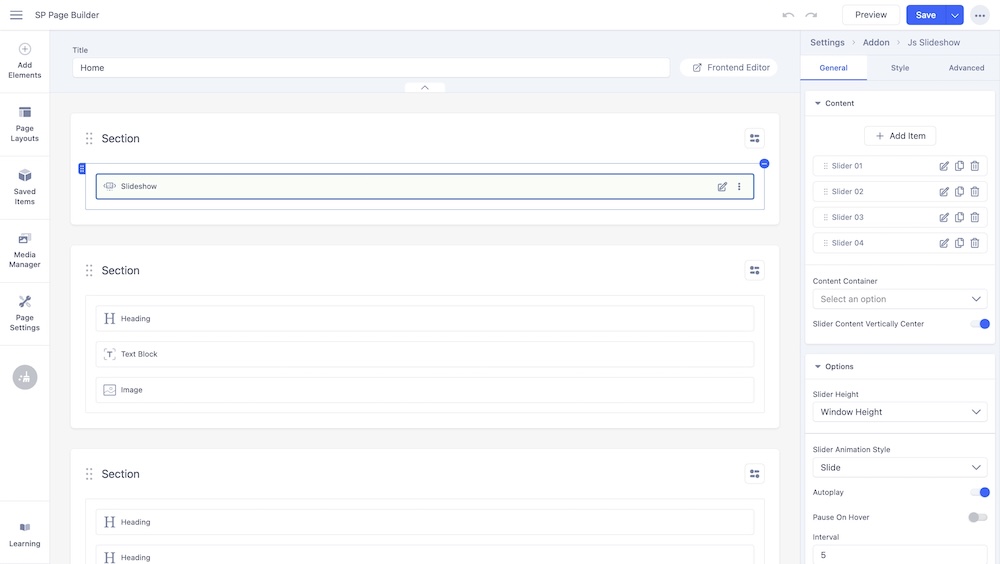The image size is (1000, 564).
Task: Open the Slider Height dropdown
Action: point(900,412)
